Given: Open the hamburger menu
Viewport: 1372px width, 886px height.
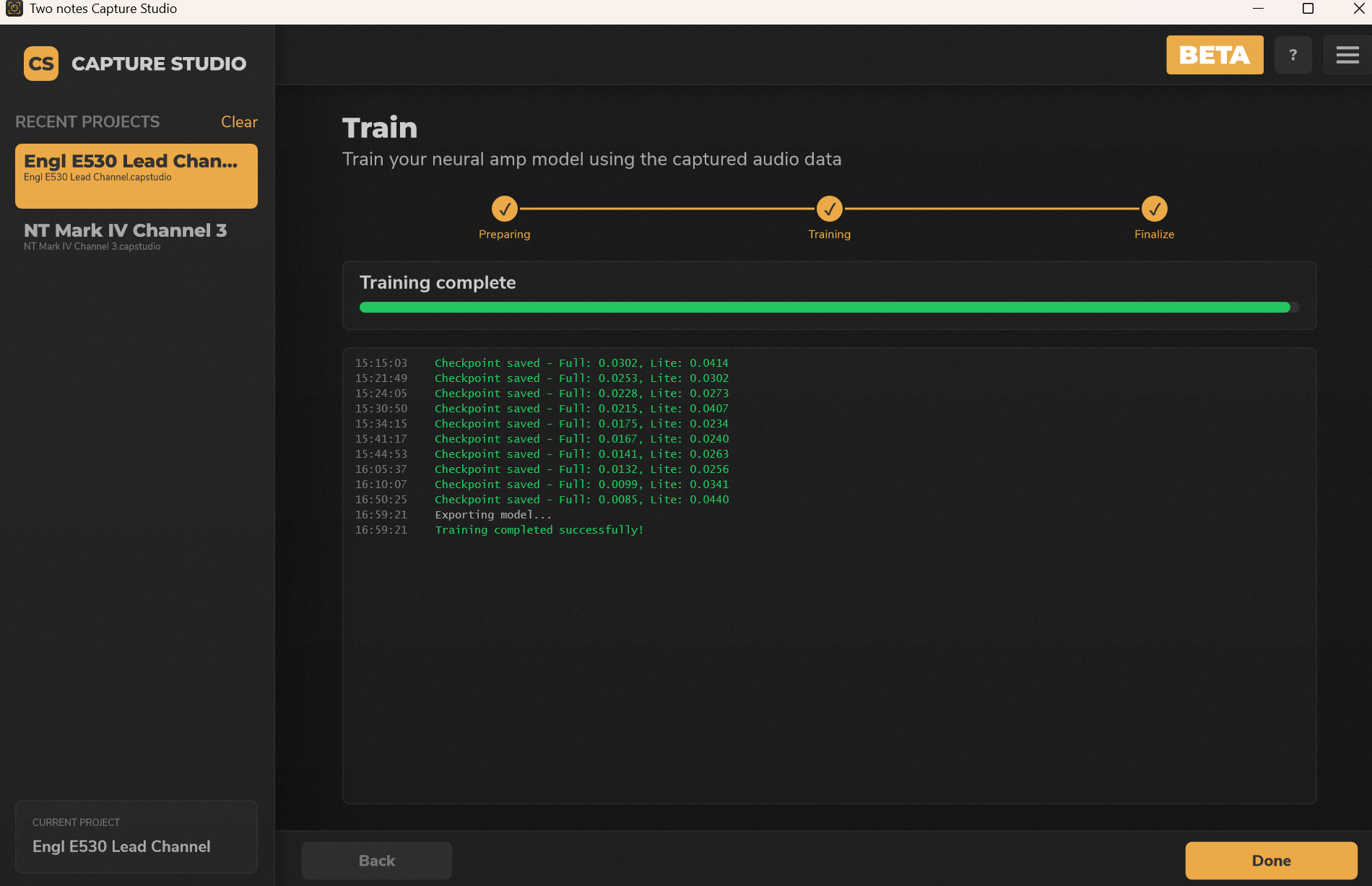Looking at the screenshot, I should coord(1347,55).
